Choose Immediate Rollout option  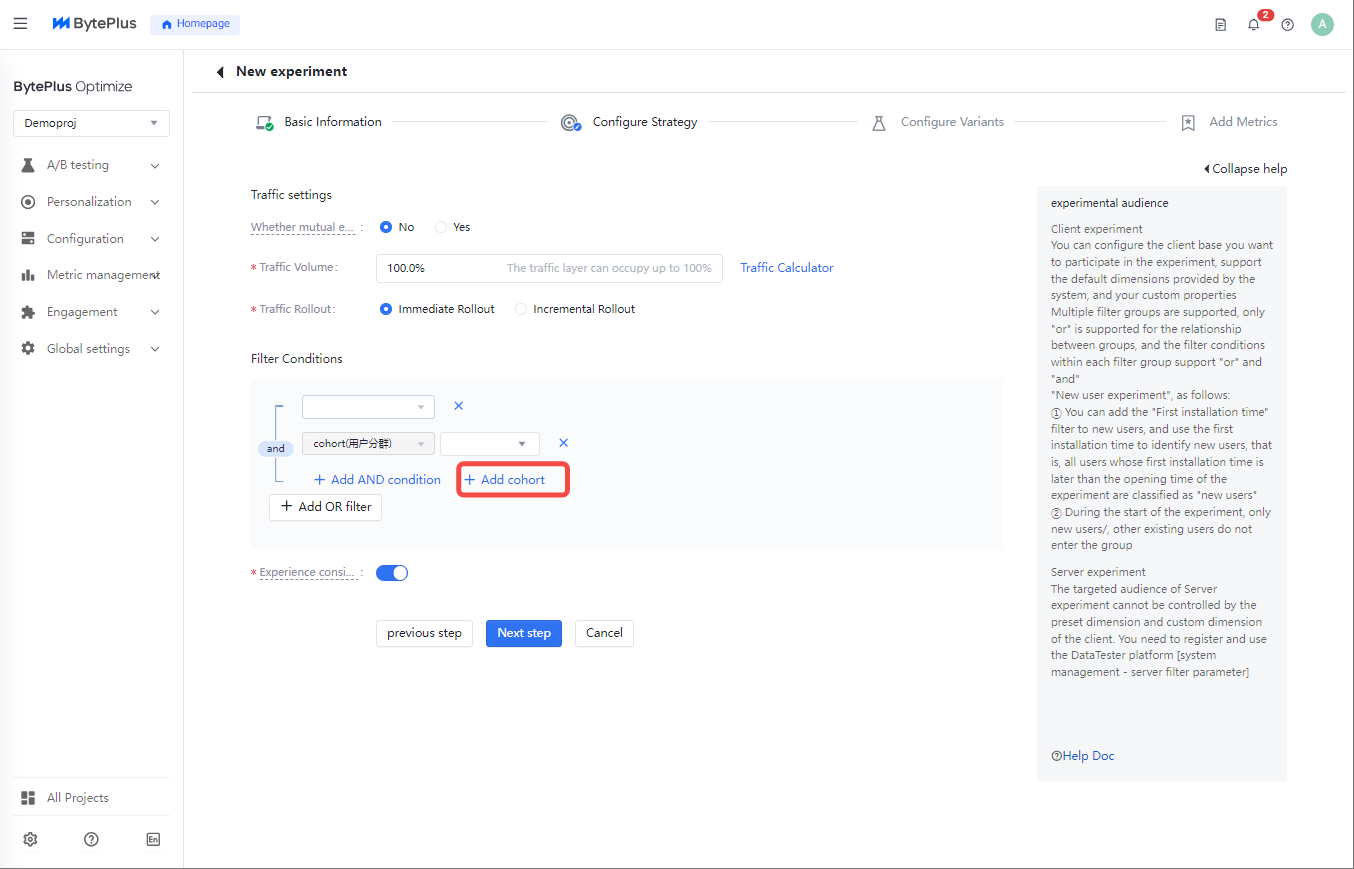click(386, 309)
